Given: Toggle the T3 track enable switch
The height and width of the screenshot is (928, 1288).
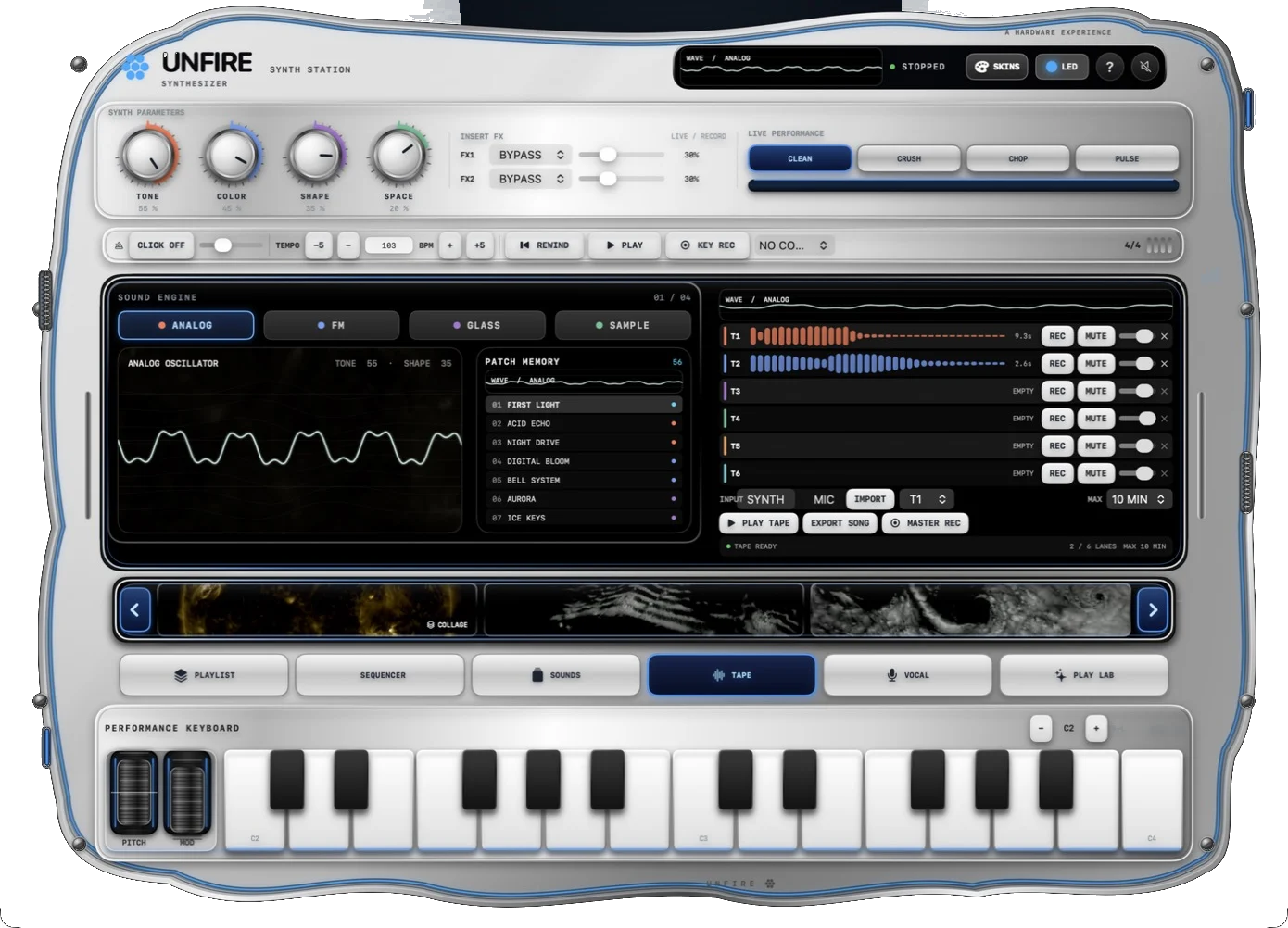Looking at the screenshot, I should tap(1136, 391).
